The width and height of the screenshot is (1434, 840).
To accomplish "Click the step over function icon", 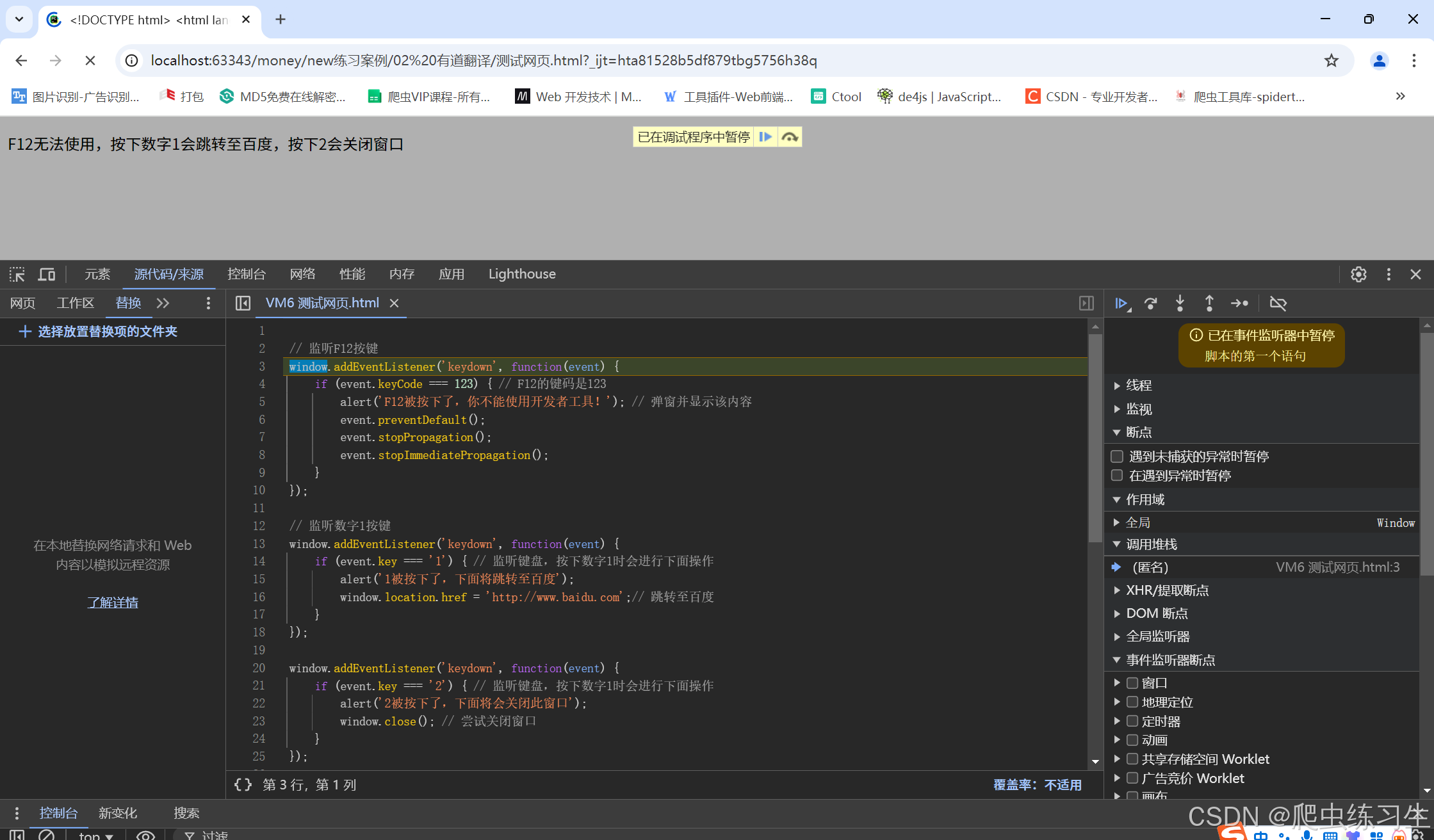I will [1151, 303].
